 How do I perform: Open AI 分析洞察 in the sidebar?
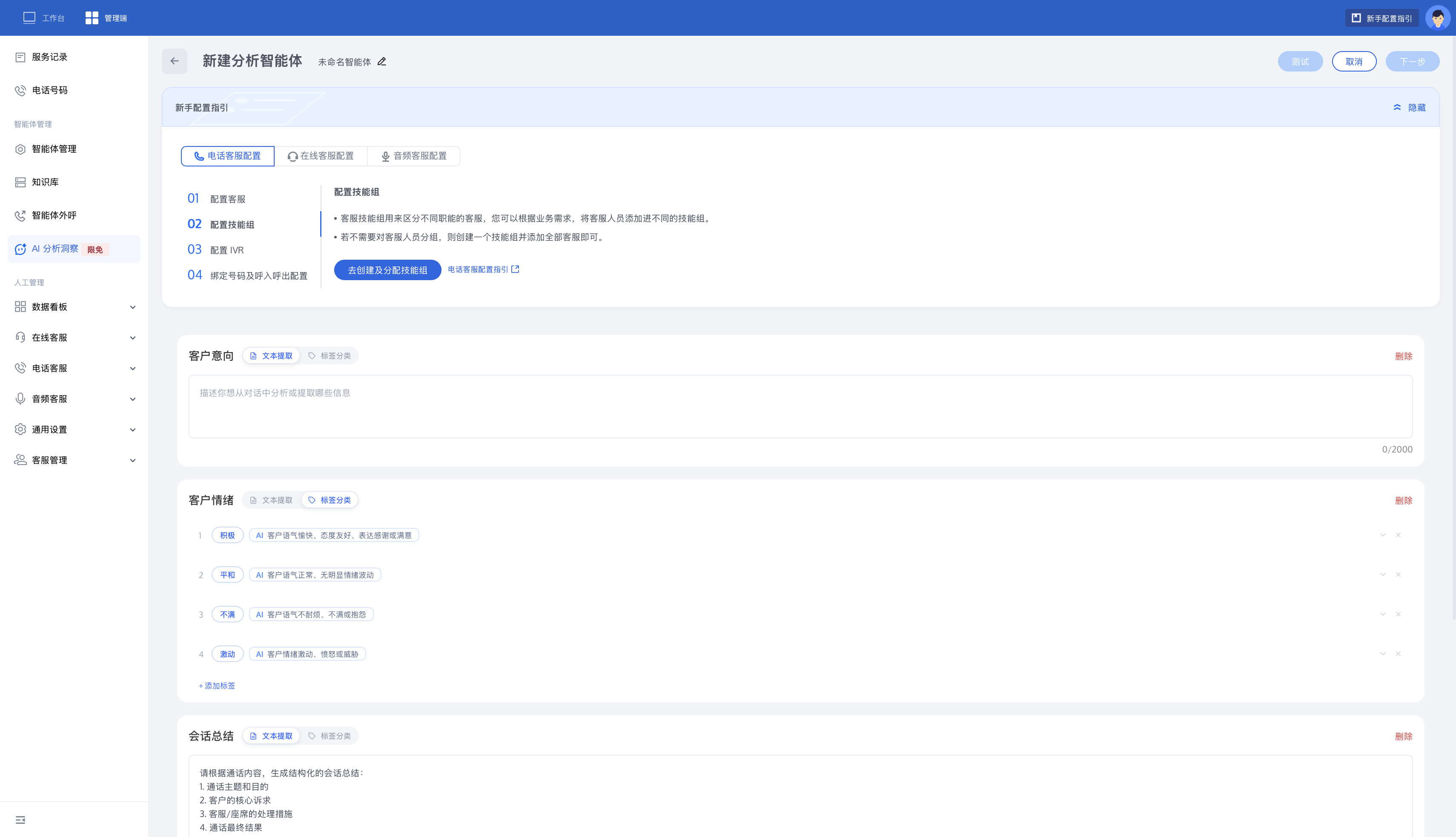74,249
